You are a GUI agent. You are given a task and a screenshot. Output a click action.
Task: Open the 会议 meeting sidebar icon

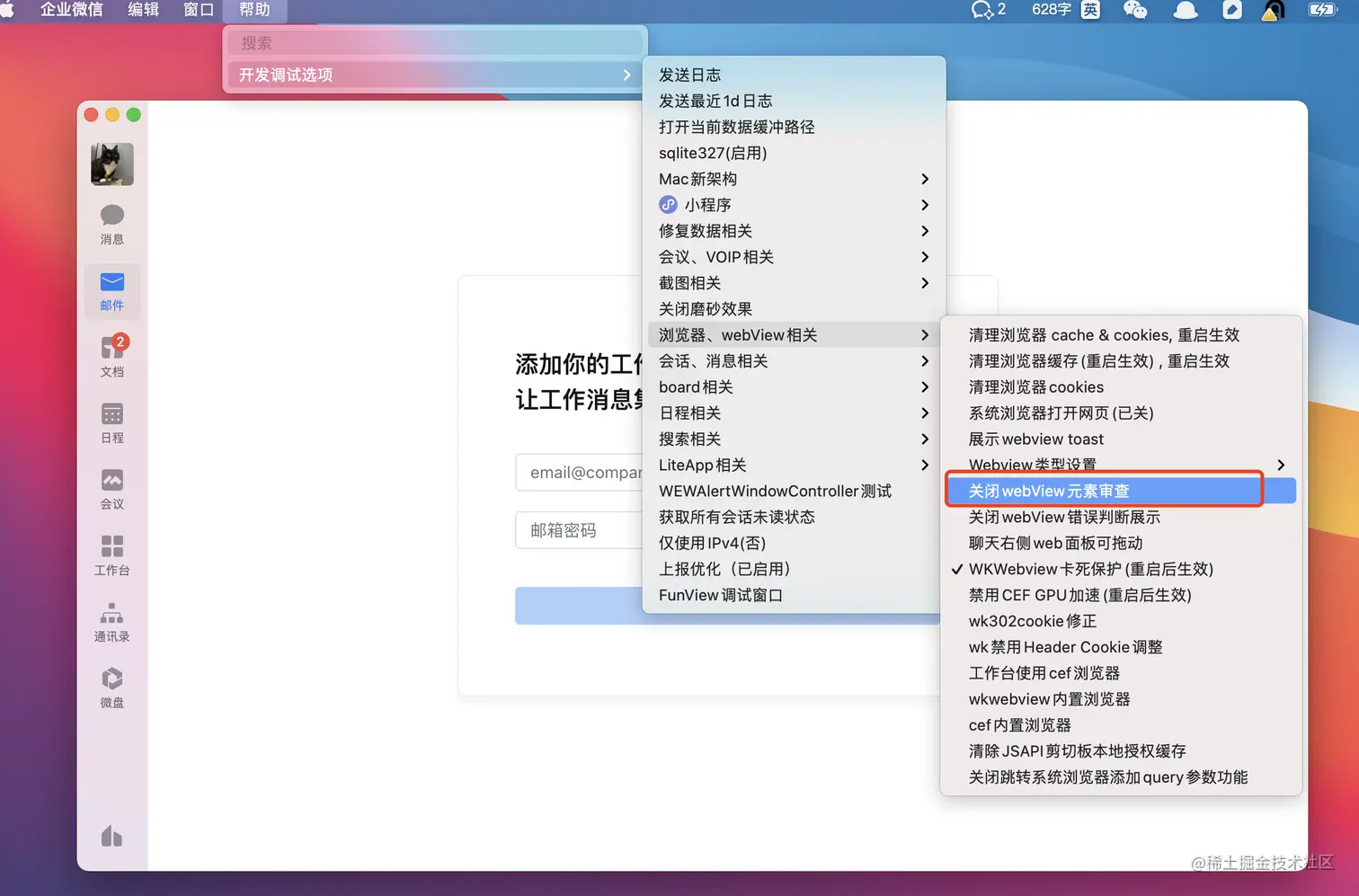point(111,488)
